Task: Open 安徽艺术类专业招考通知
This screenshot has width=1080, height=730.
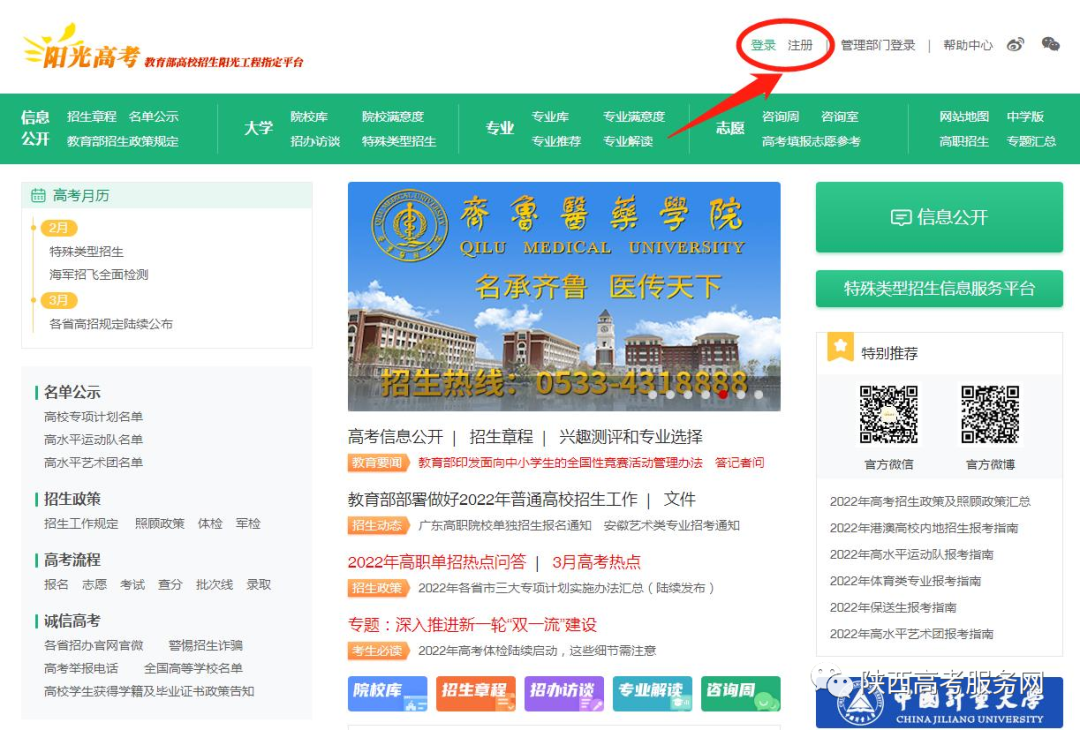Action: pyautogui.click(x=672, y=525)
